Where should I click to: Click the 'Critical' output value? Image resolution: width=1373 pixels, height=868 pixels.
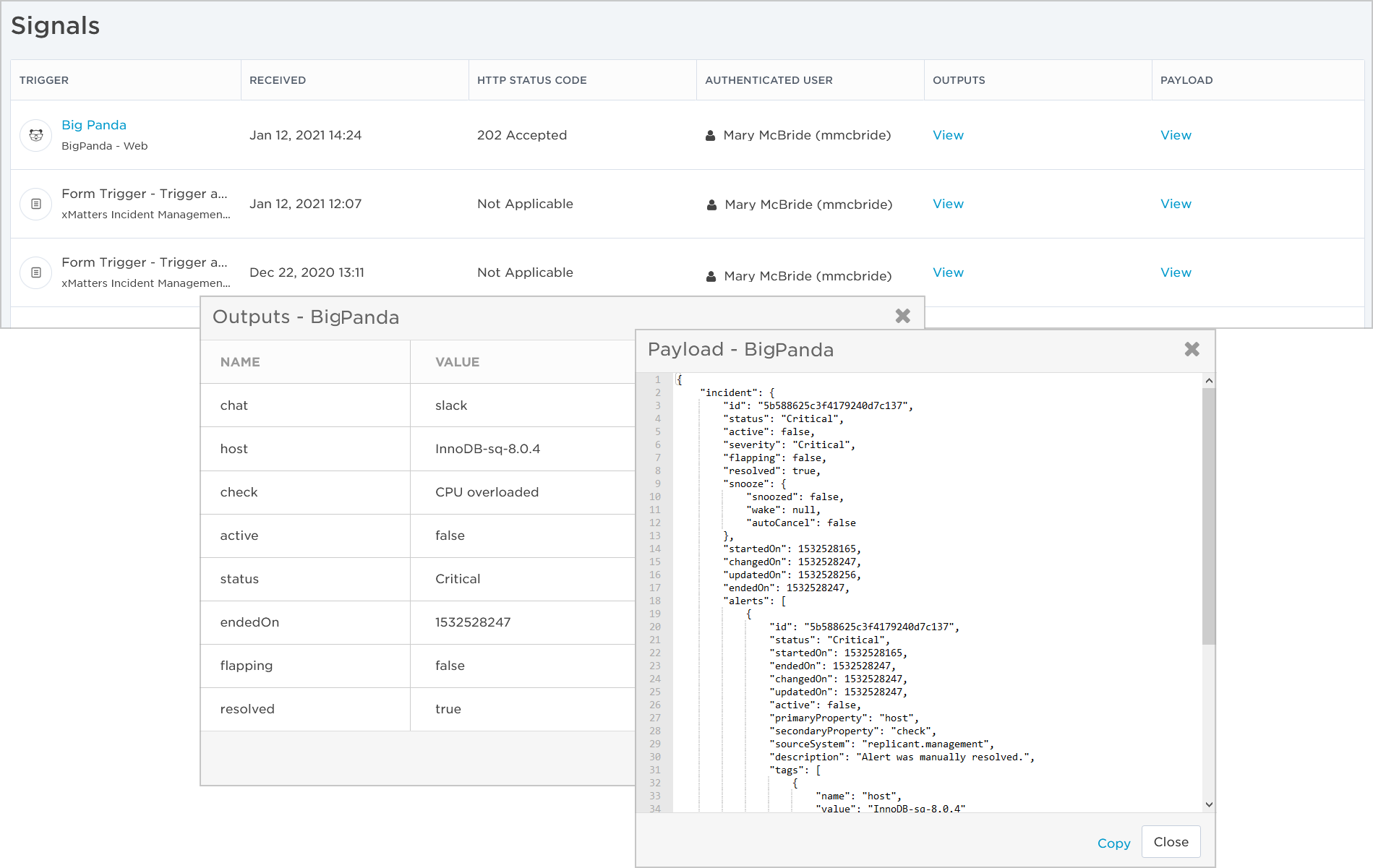tap(458, 579)
